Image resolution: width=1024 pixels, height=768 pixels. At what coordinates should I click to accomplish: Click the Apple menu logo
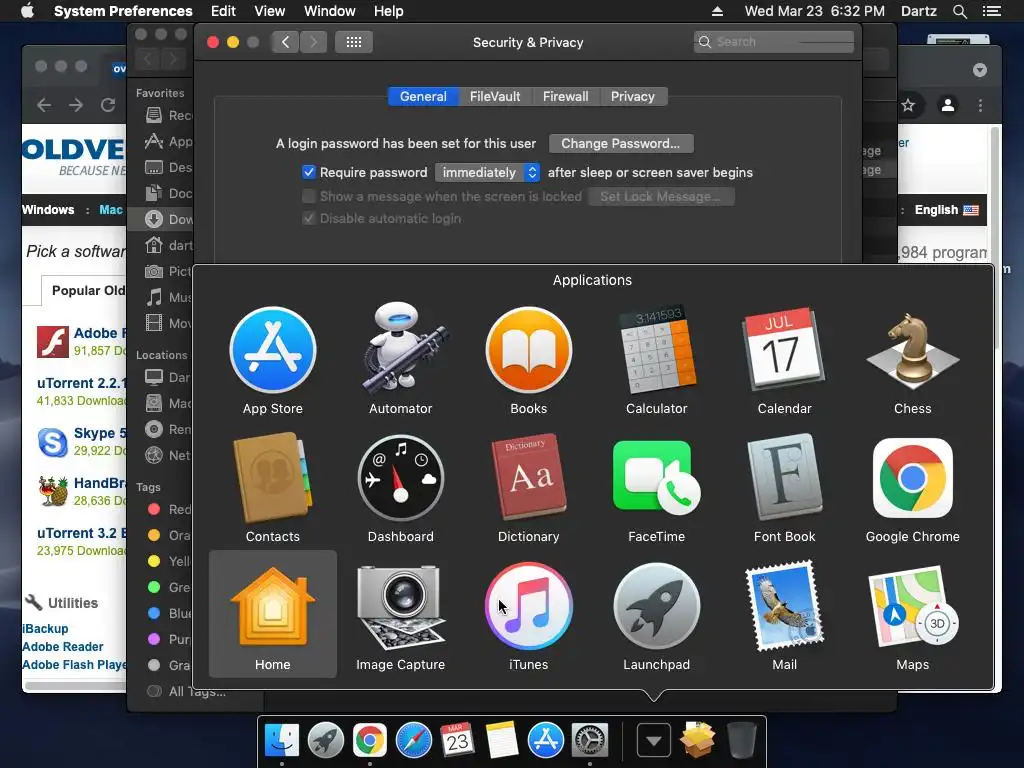click(27, 11)
